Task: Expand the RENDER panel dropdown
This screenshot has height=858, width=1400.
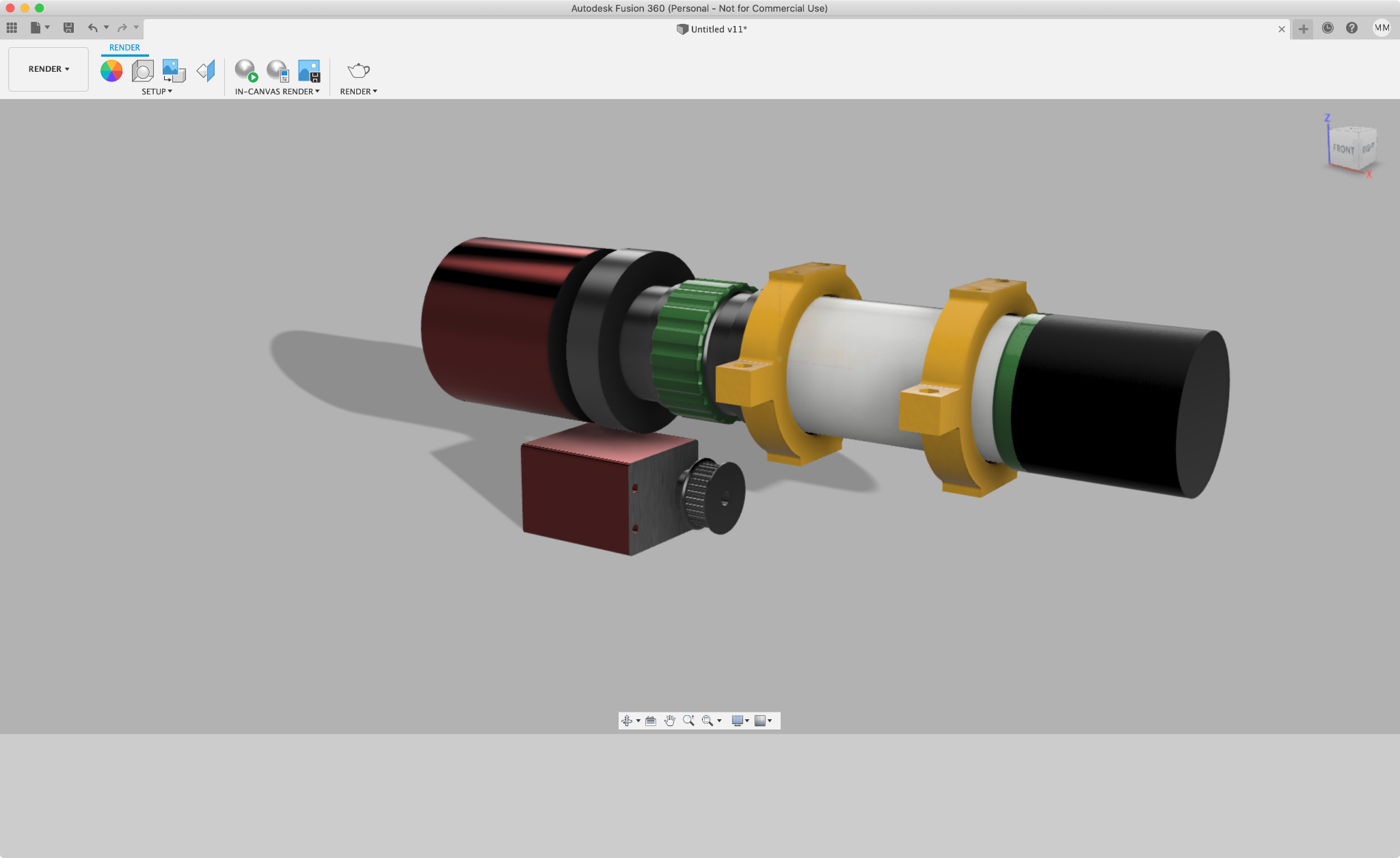Action: [x=358, y=92]
